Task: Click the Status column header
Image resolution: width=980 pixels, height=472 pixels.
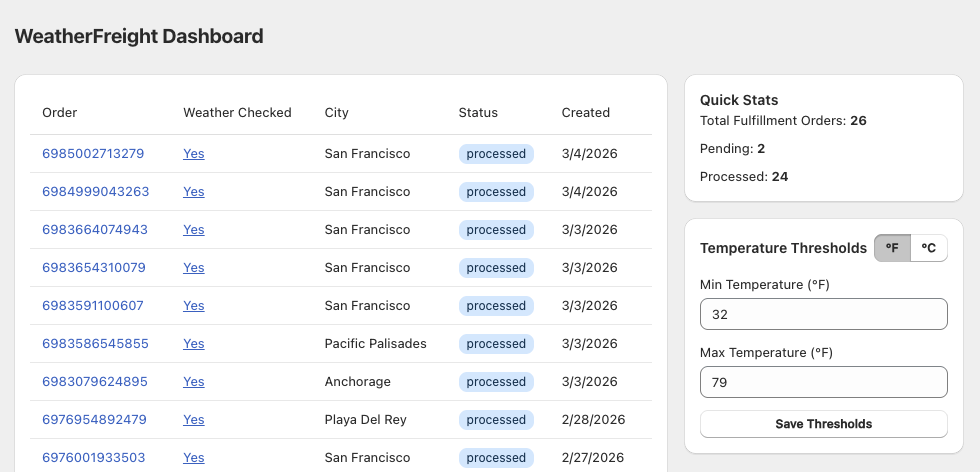Action: coord(478,113)
